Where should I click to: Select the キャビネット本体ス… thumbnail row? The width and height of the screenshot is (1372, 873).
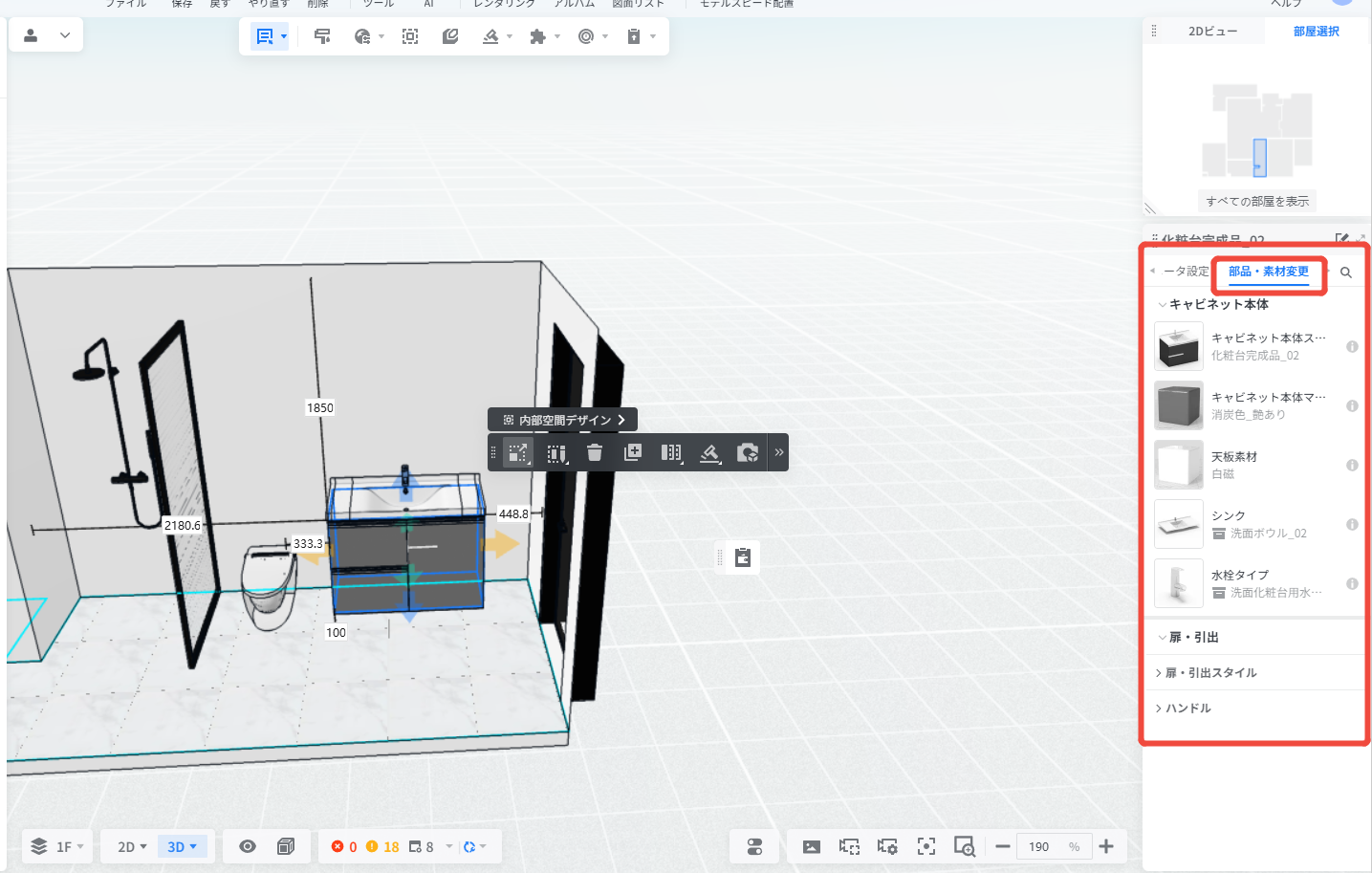[x=1256, y=346]
